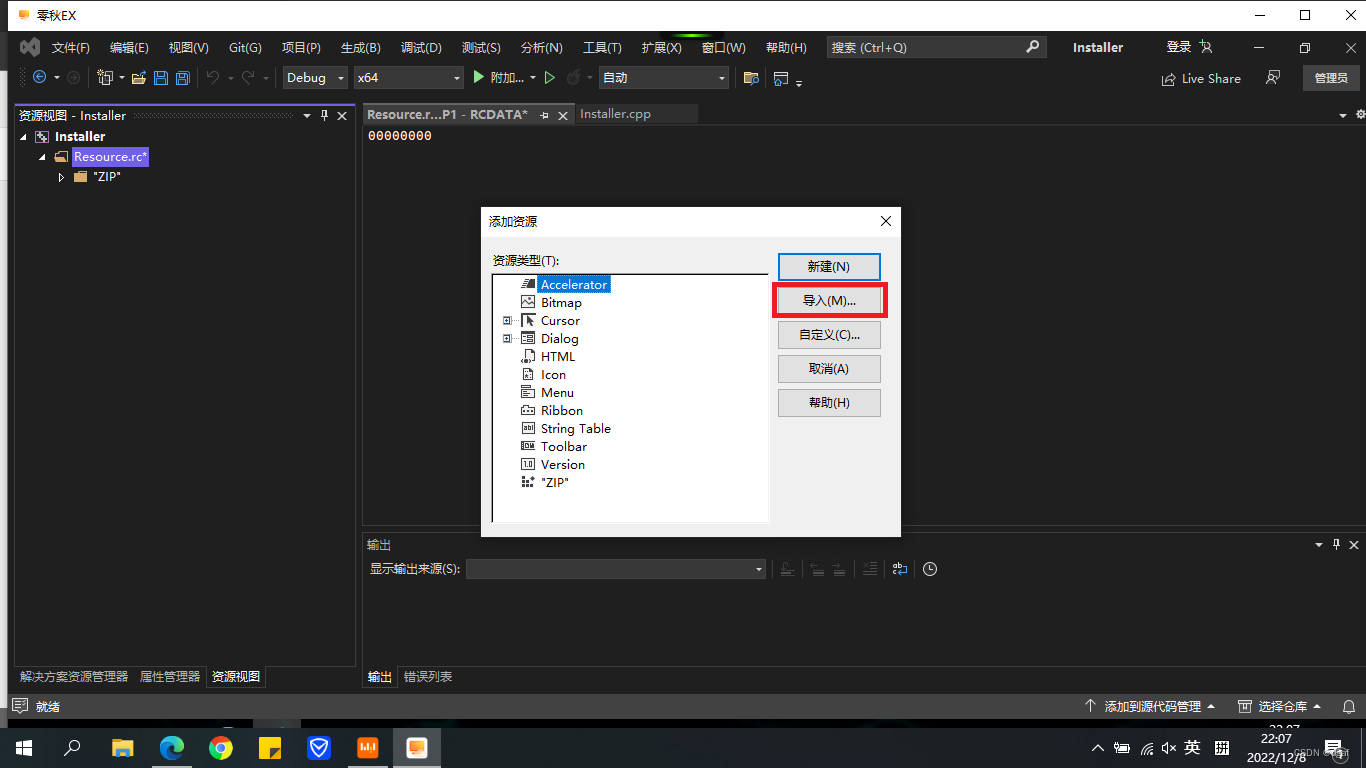Open the Debug configuration dropdown
The width and height of the screenshot is (1366, 768).
click(x=315, y=77)
